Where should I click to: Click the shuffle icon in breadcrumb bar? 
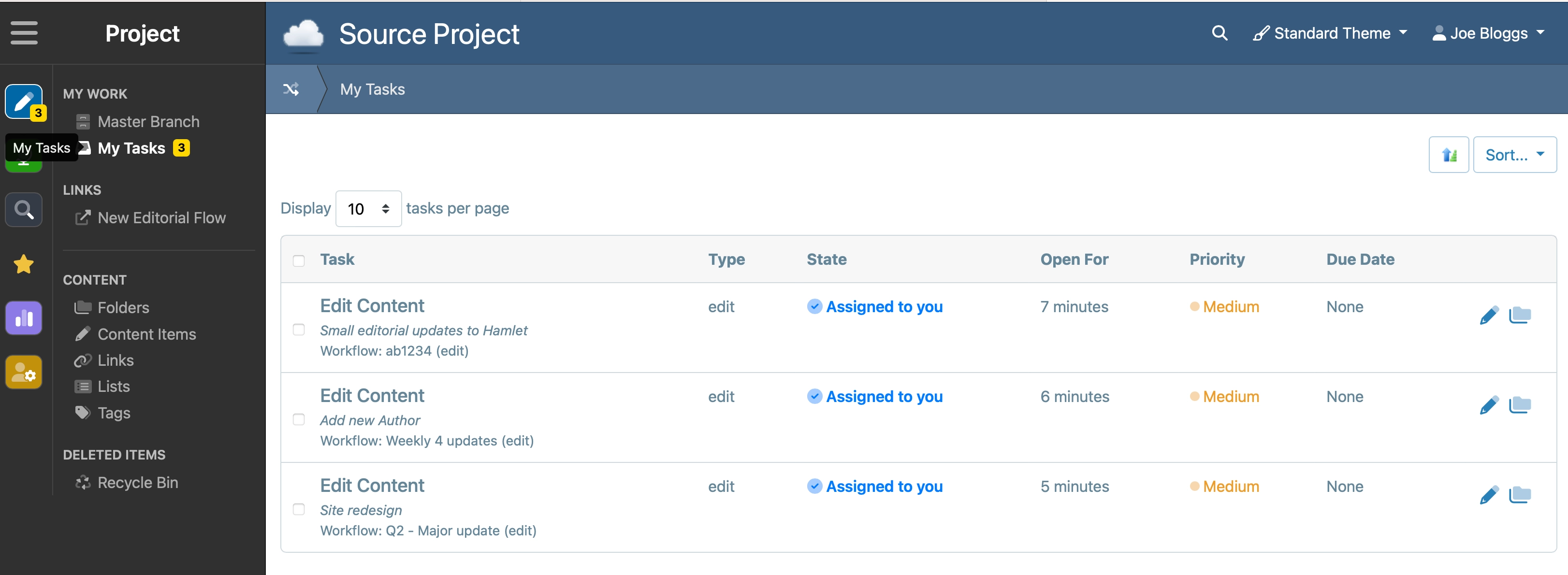(x=291, y=89)
